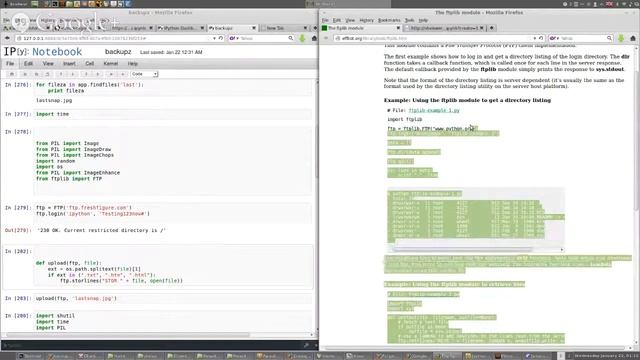The height and width of the screenshot is (360, 640).
Task: Paste cell icon in notebook toolbar
Action: 47,74
